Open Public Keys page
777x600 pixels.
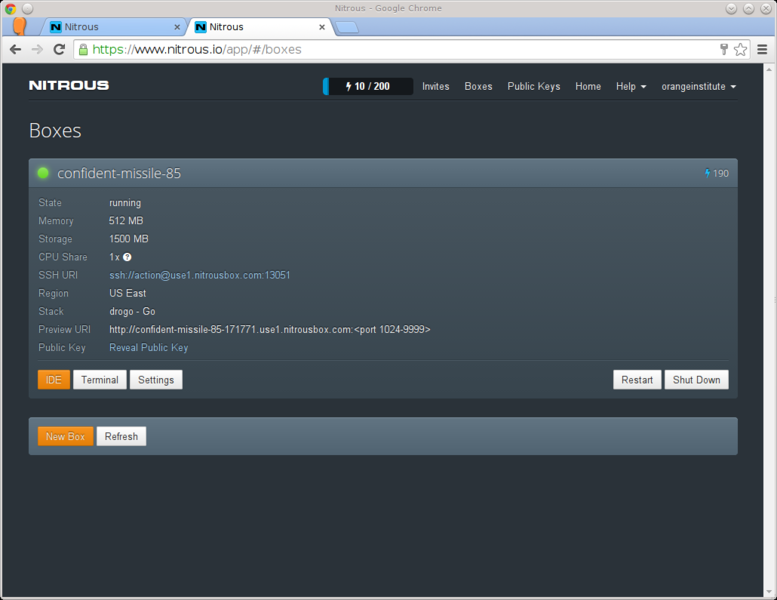click(534, 86)
